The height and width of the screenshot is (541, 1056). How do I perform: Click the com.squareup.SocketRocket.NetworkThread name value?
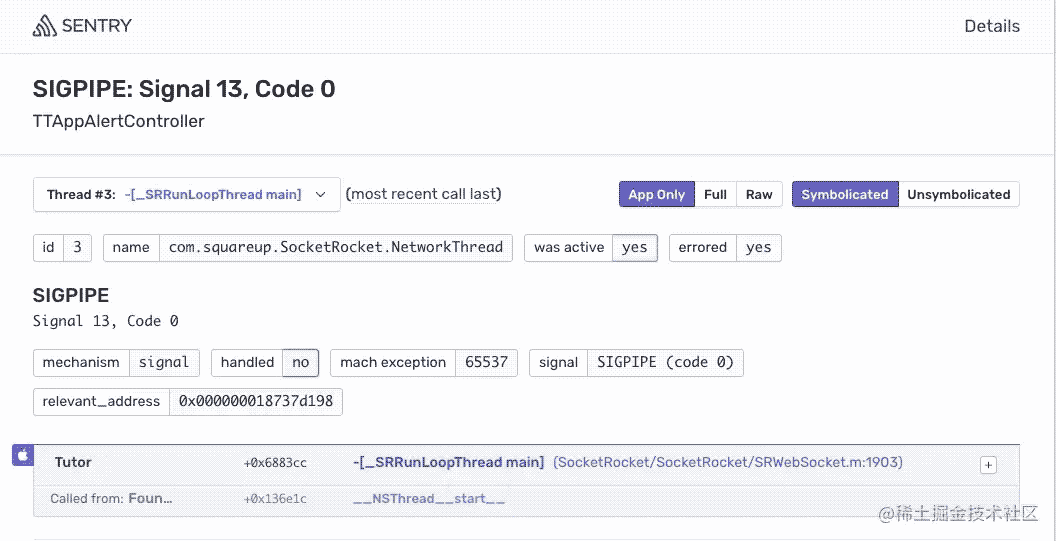[x=335, y=248]
